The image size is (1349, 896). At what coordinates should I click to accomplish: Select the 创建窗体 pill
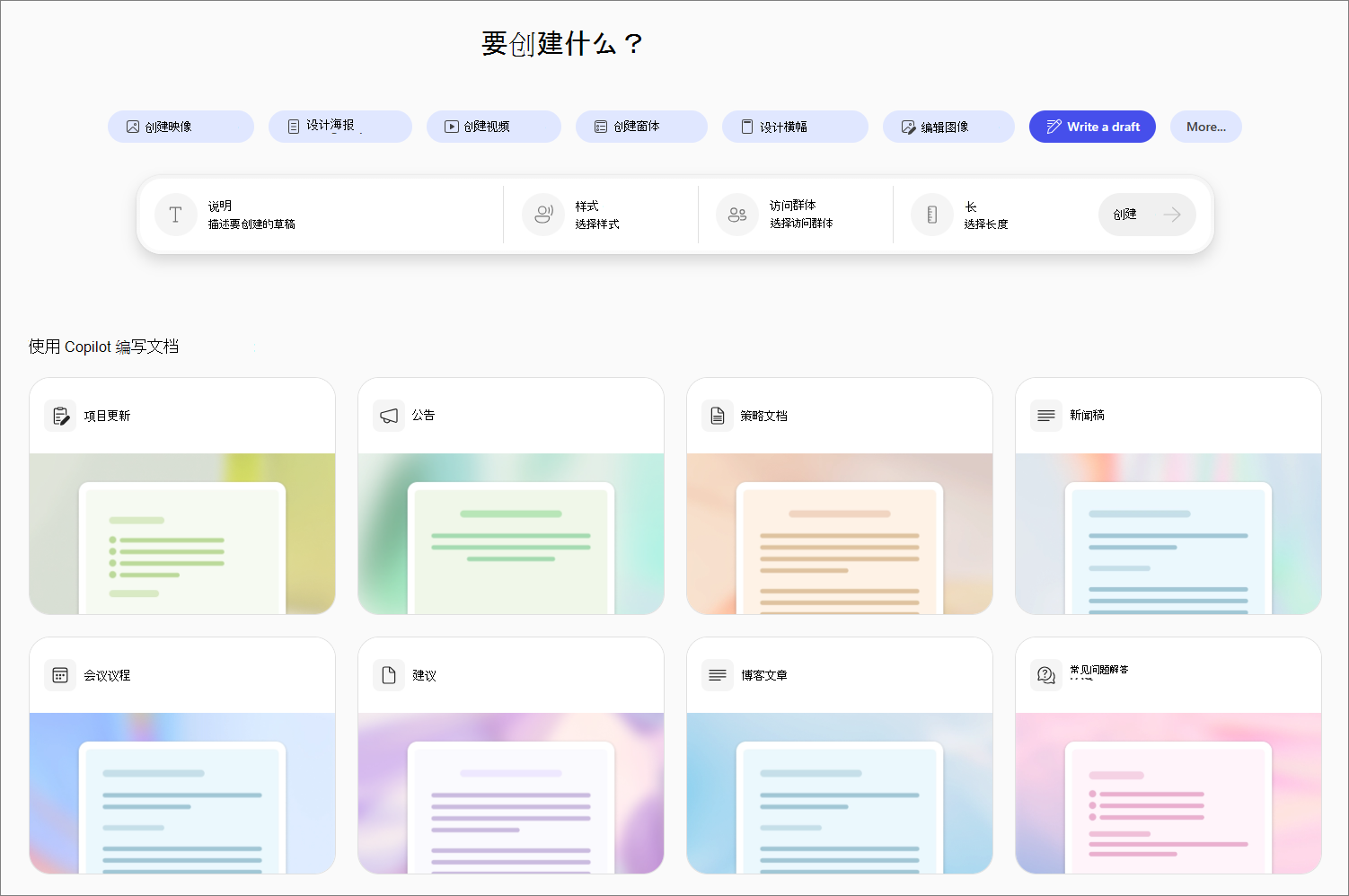[641, 127]
